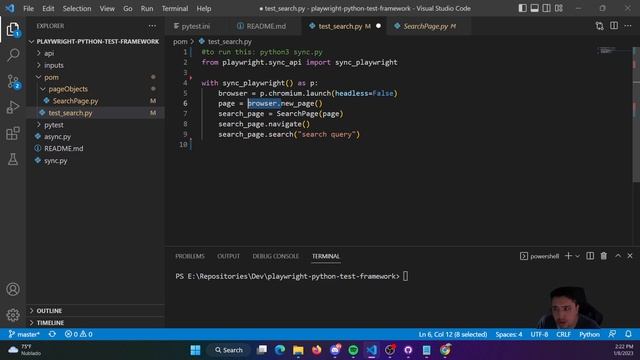Open the Accounts menu icon

pos(13,289)
